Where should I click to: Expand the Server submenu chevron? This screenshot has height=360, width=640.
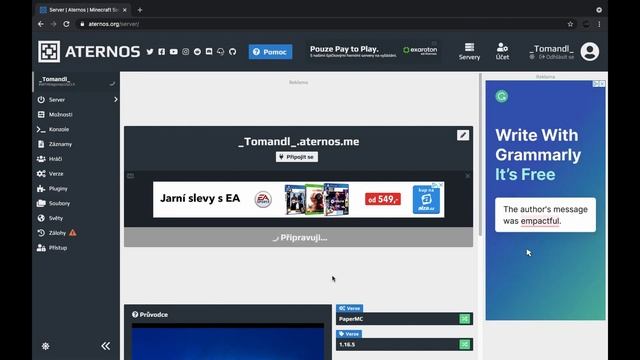[116, 100]
